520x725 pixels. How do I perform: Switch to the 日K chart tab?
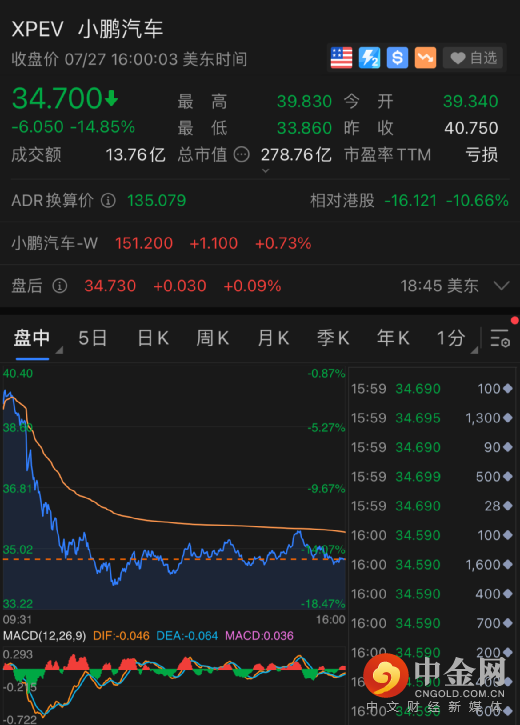click(x=153, y=338)
